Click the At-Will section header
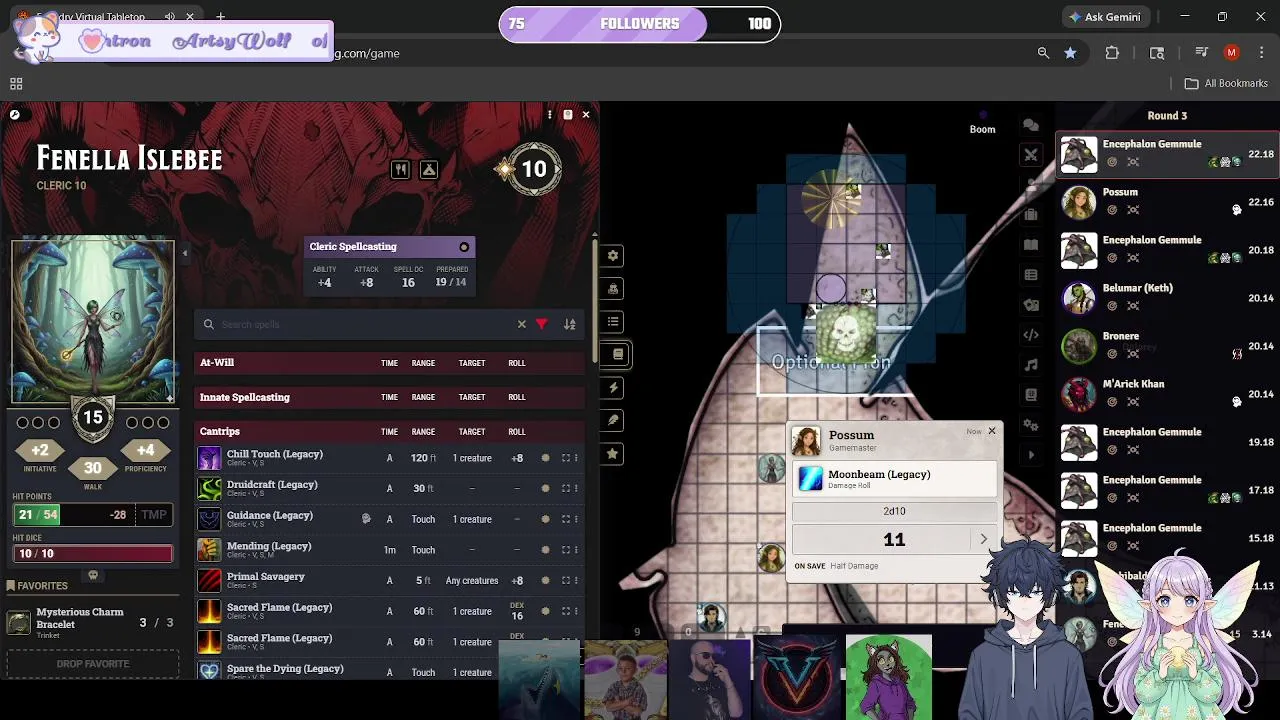This screenshot has height=720, width=1280. click(x=390, y=363)
